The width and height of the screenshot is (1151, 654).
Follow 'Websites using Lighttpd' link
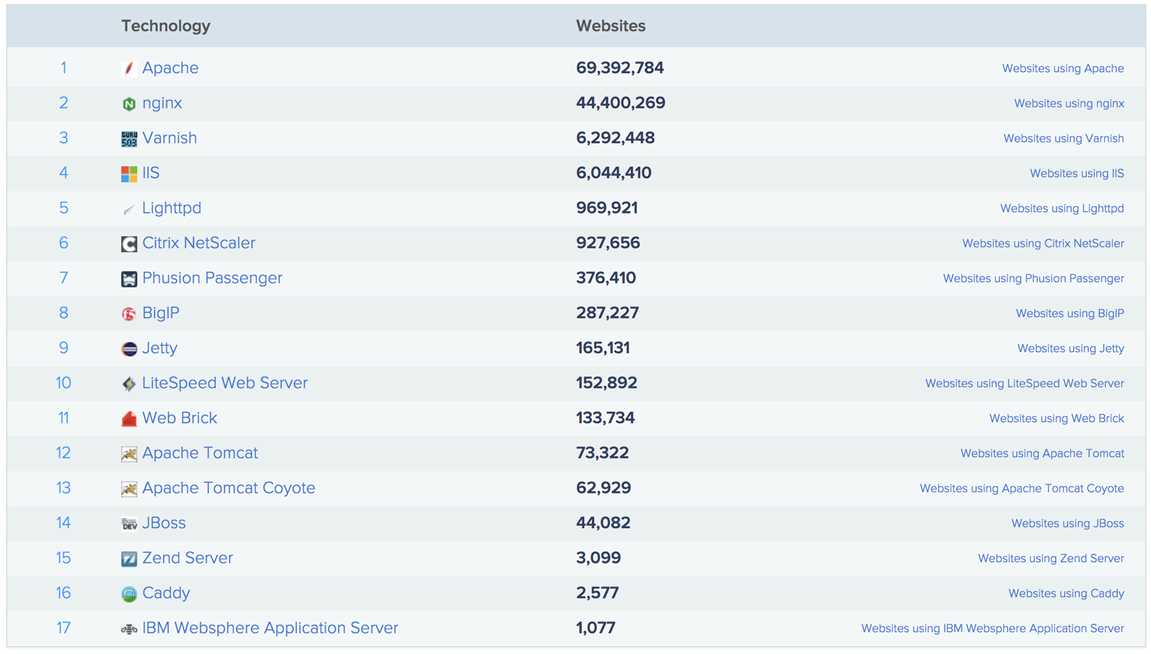(1062, 208)
